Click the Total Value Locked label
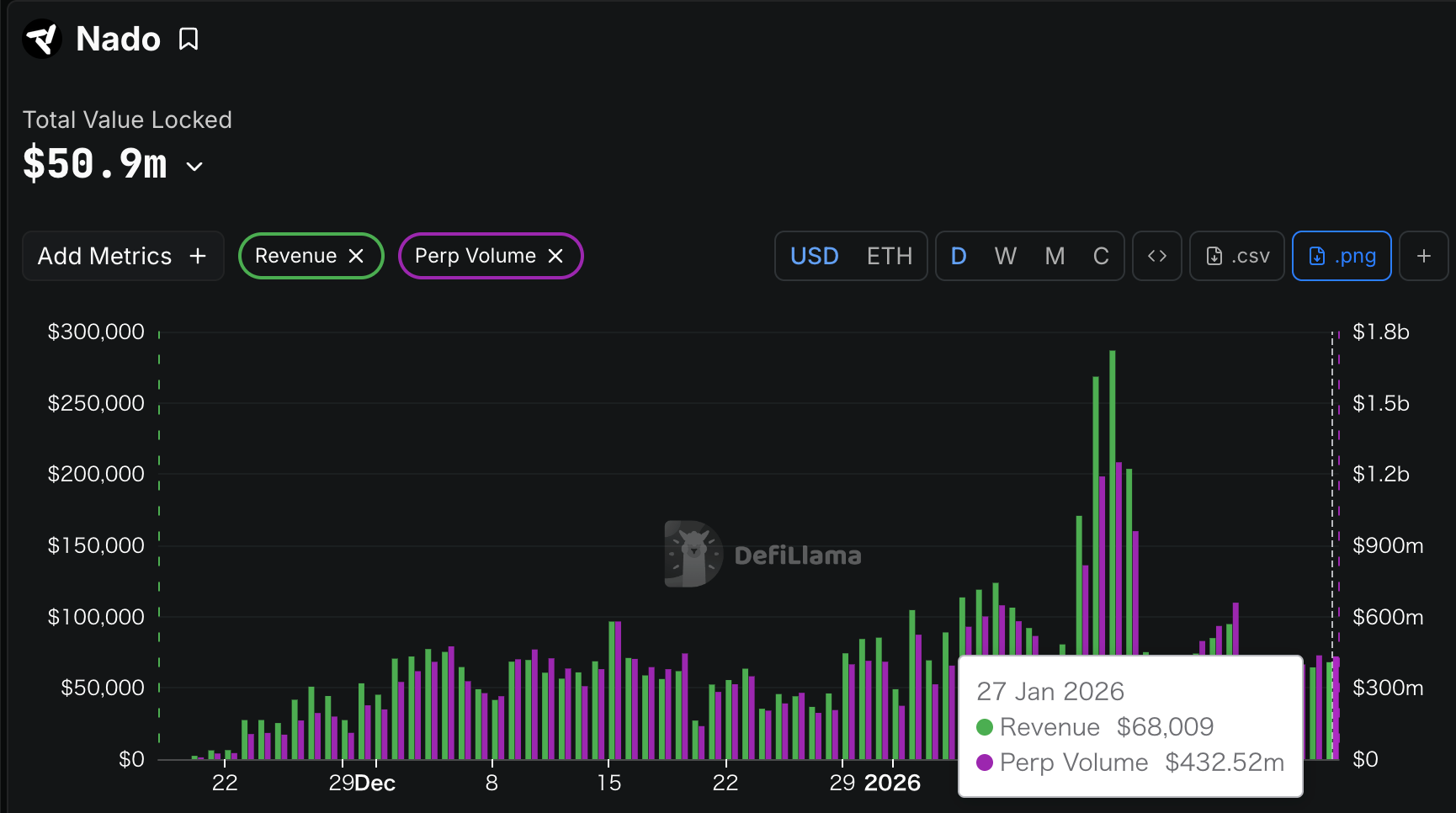The width and height of the screenshot is (1456, 813). pyautogui.click(x=127, y=120)
